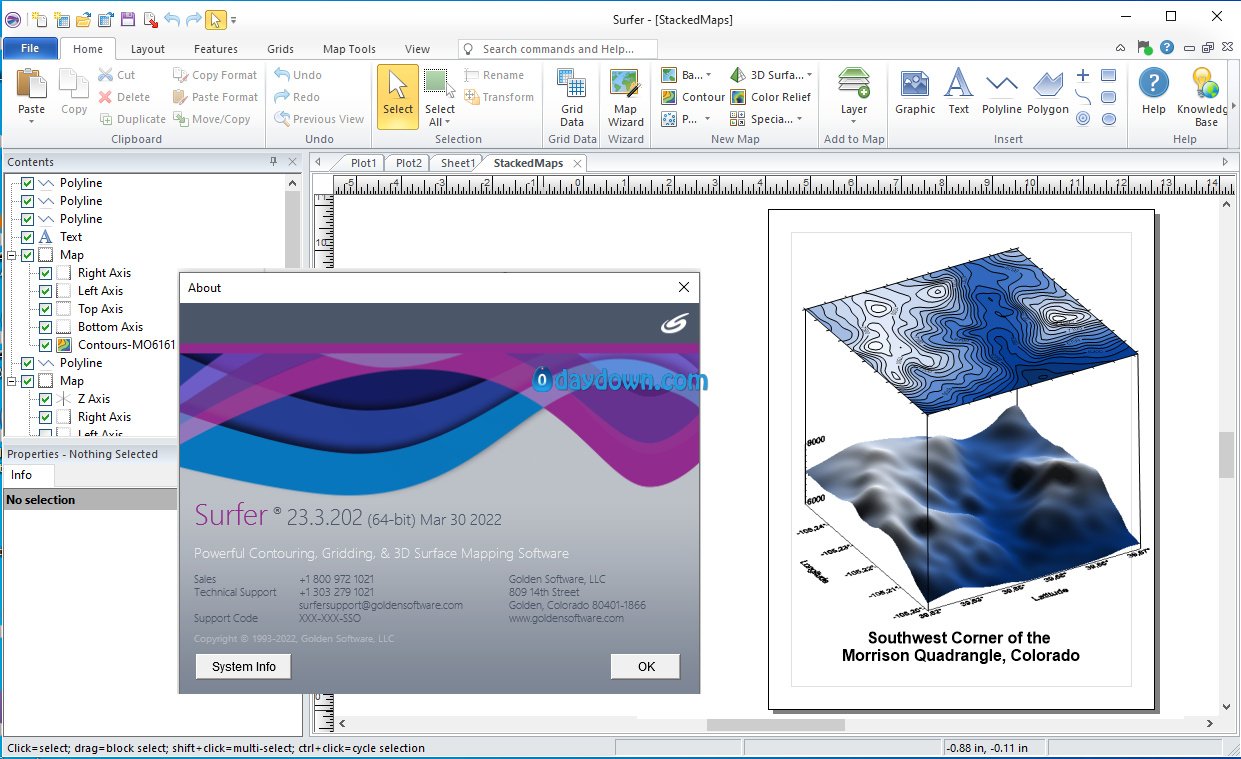Screen dimensions: 1241x759
Task: Pick the Range Ring concentric-circles tool
Action: click(1083, 119)
